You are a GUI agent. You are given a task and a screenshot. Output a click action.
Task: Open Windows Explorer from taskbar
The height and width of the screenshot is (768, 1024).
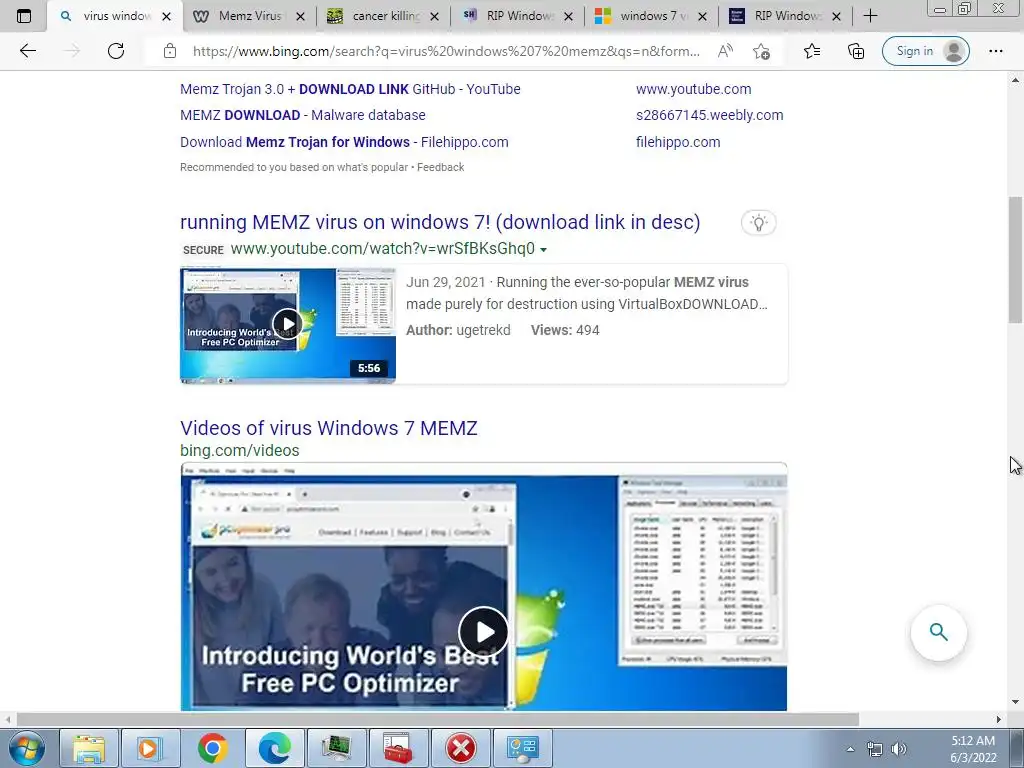tap(89, 748)
